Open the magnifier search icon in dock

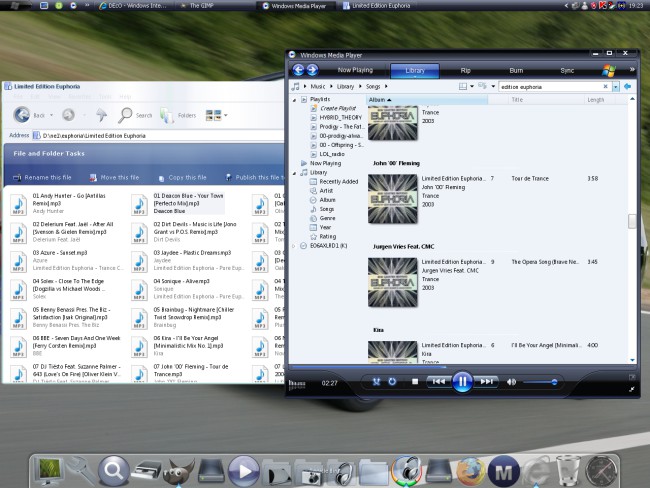[x=114, y=471]
